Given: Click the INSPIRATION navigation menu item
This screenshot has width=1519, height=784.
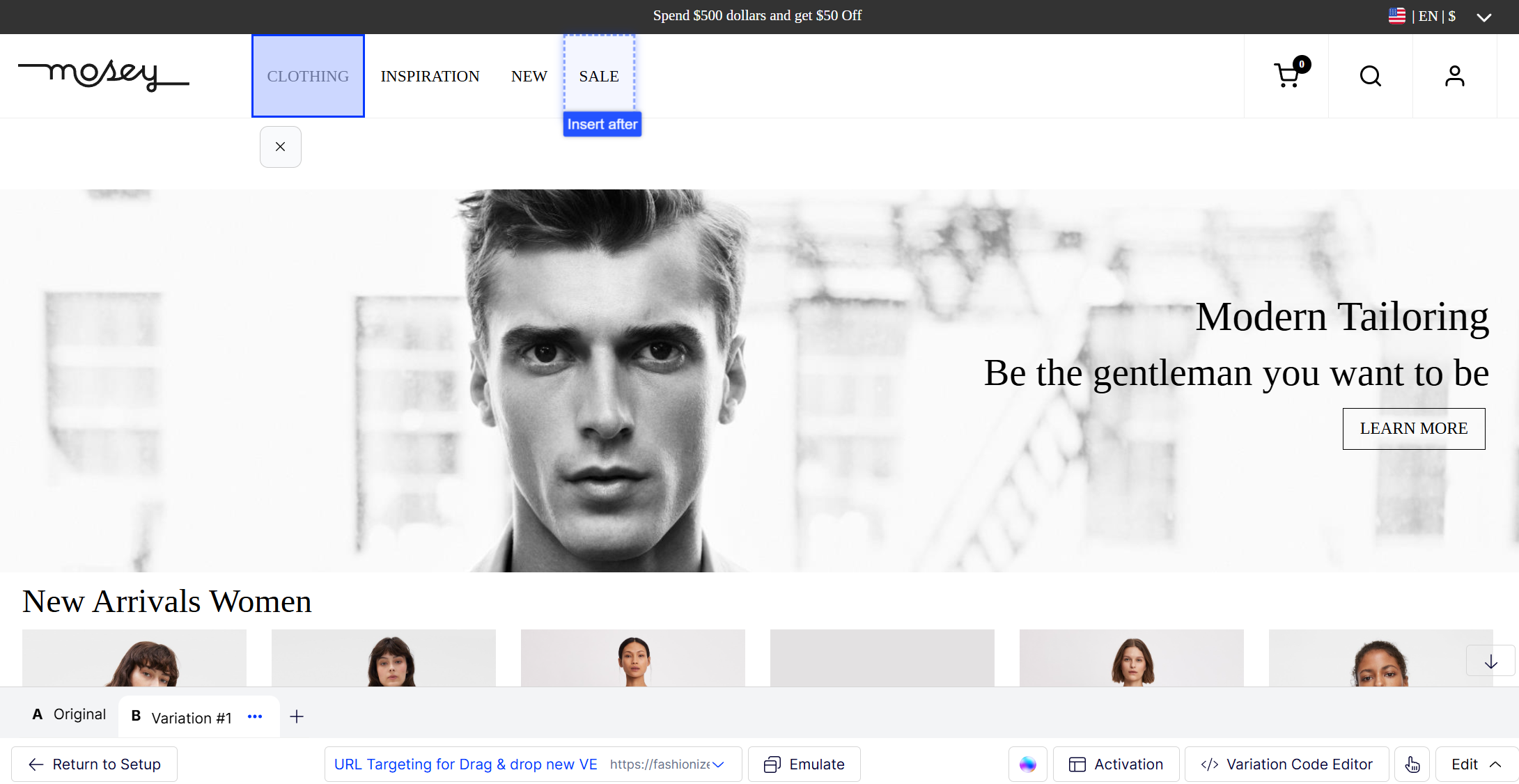Looking at the screenshot, I should point(430,76).
